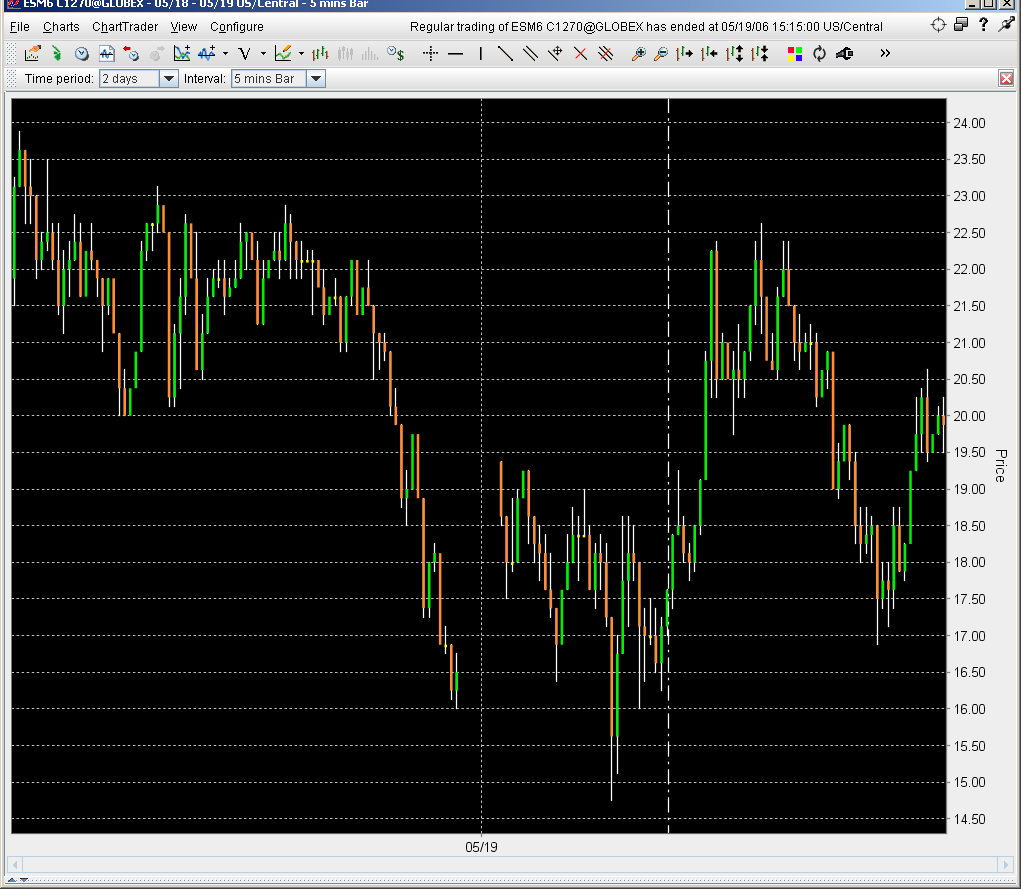Click the chart document page icon
Viewport: 1021px width, 889px height.
107,53
